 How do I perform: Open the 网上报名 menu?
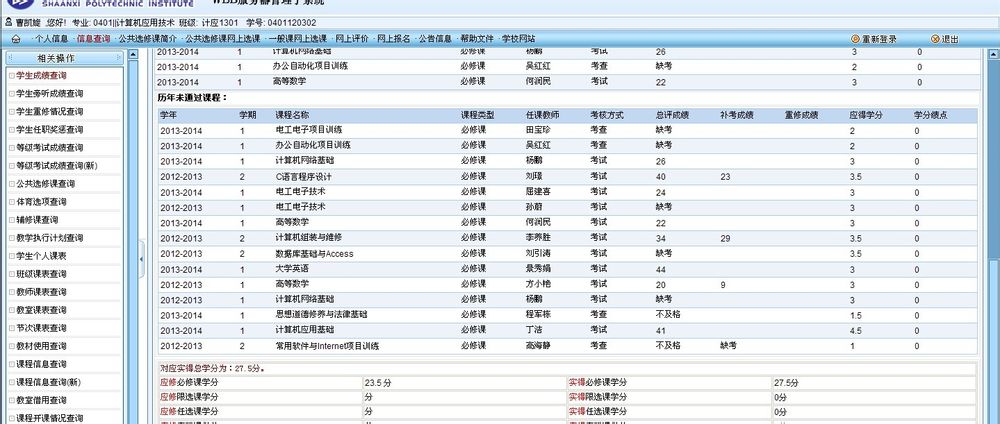(x=393, y=39)
